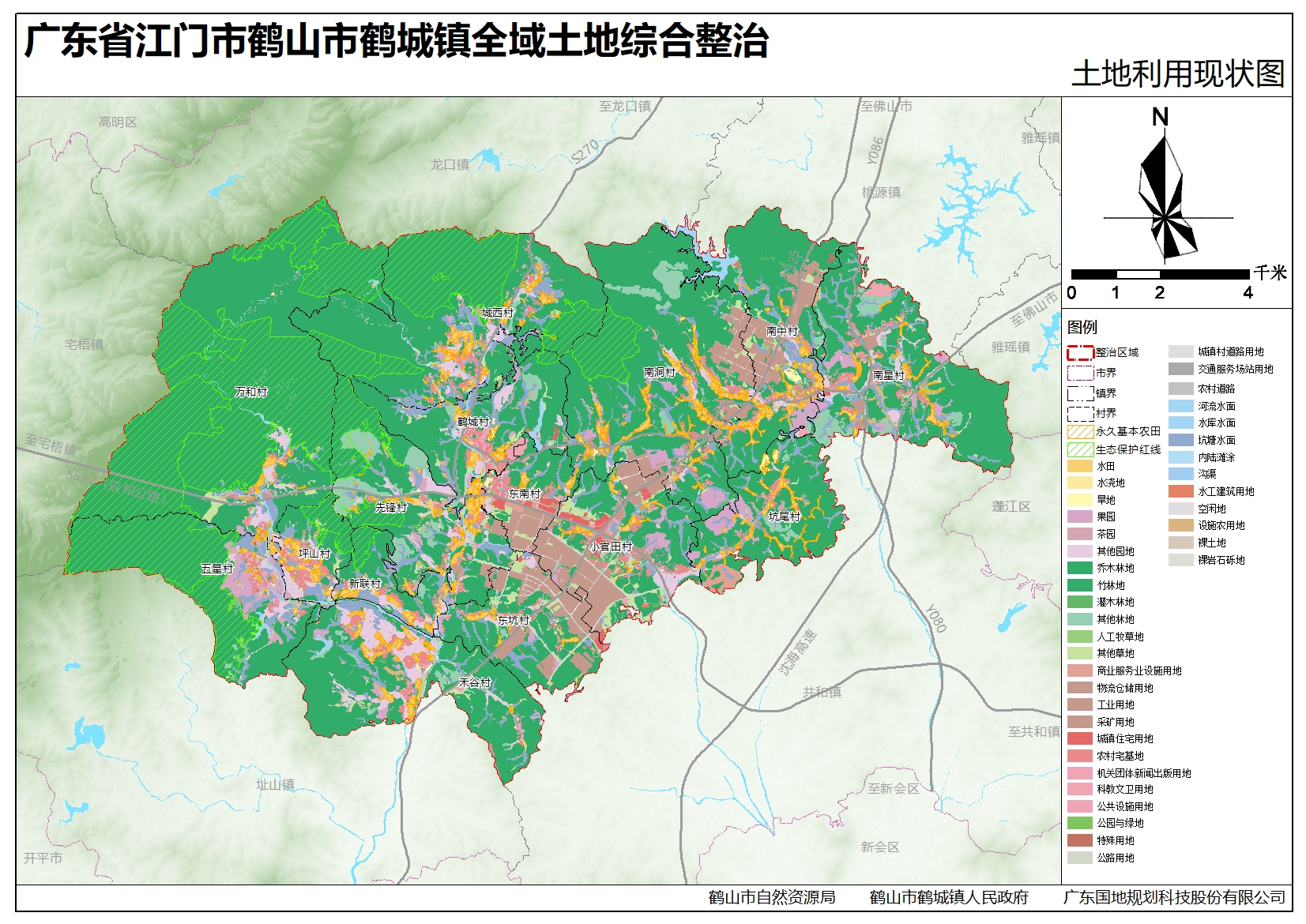
Task: Click the 万和村 village label on map
Action: pyautogui.click(x=251, y=392)
